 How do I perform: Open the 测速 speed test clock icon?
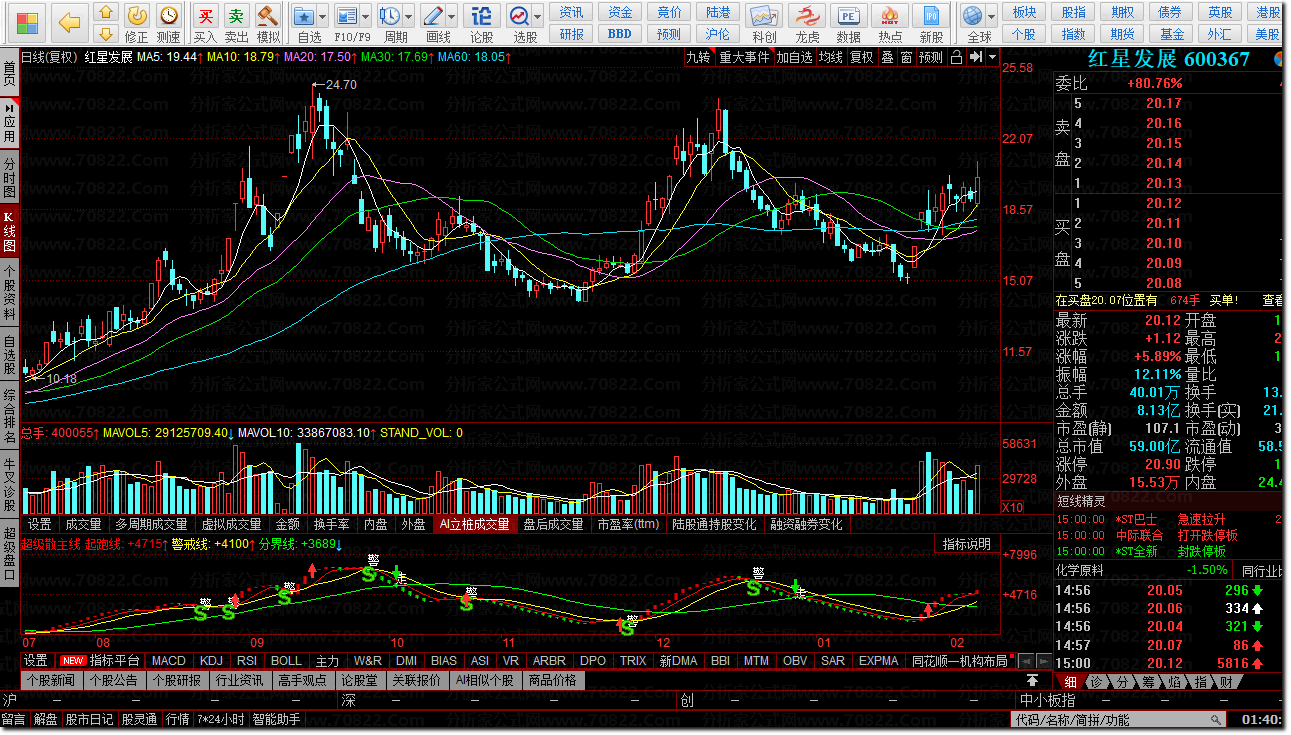(169, 15)
